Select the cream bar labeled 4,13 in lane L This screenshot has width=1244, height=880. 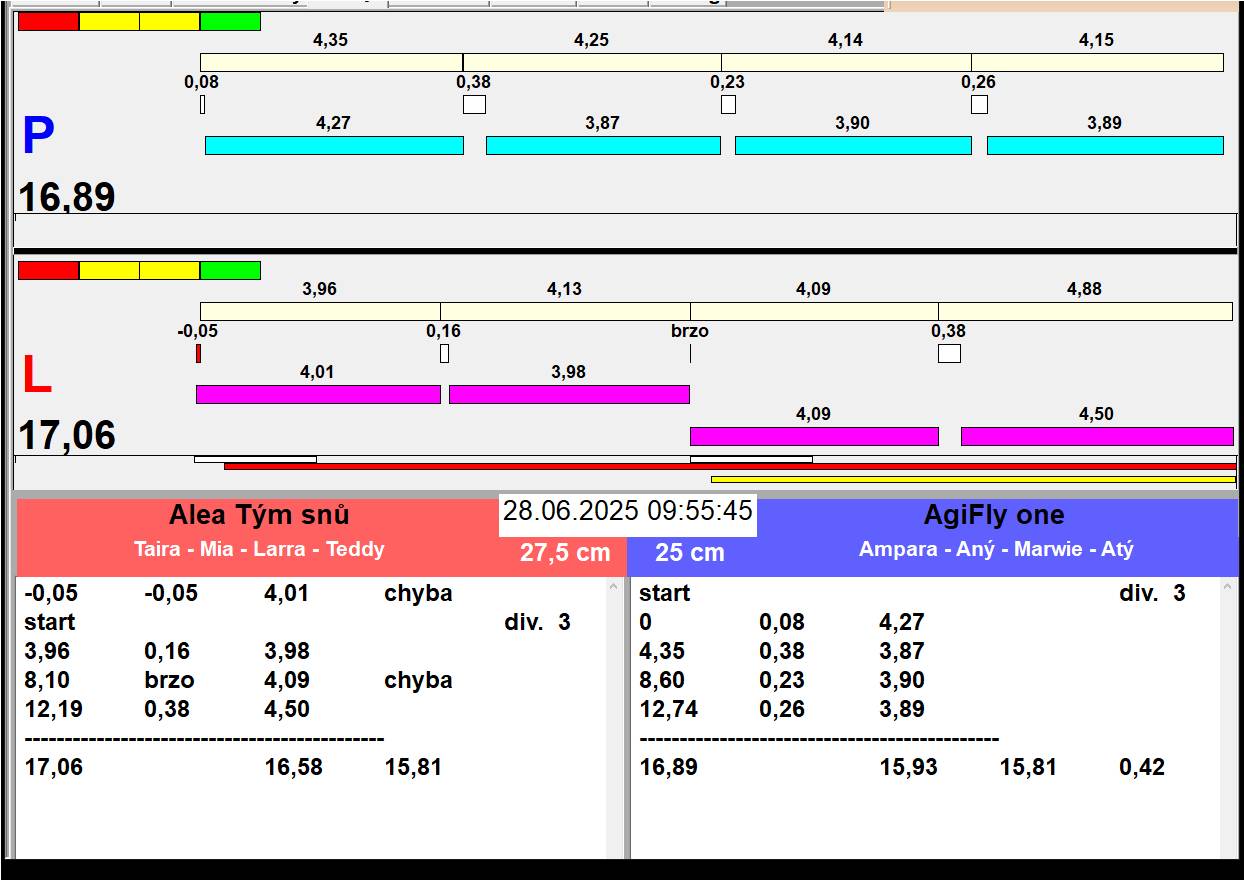pos(565,311)
